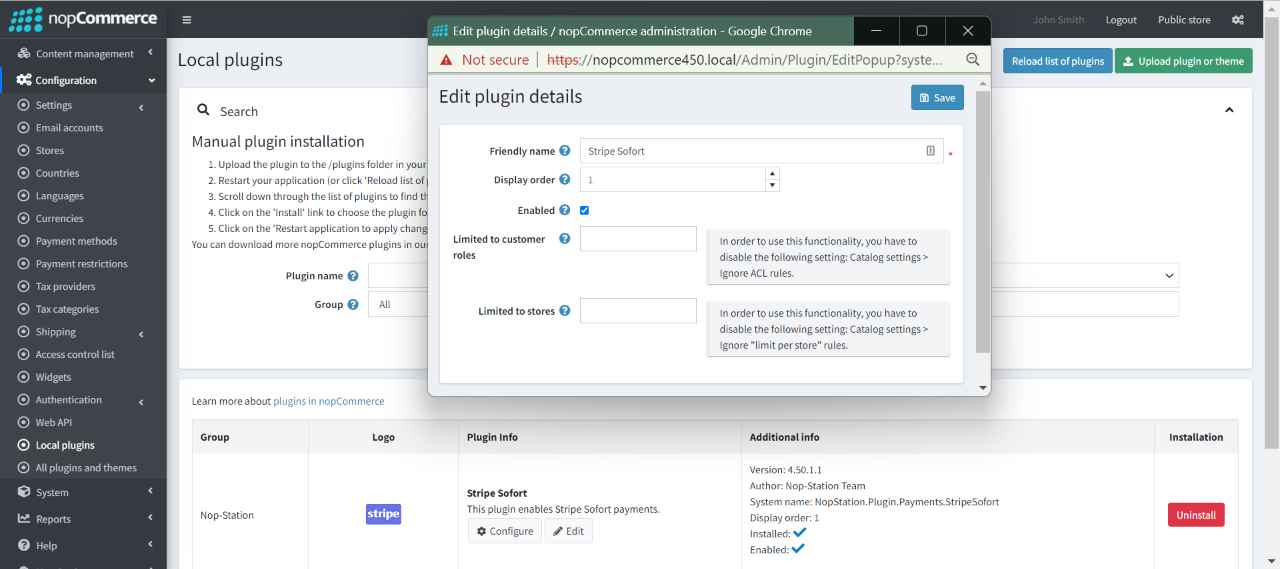This screenshot has width=1280, height=569.
Task: Click the popup URL address text
Action: tap(745, 60)
